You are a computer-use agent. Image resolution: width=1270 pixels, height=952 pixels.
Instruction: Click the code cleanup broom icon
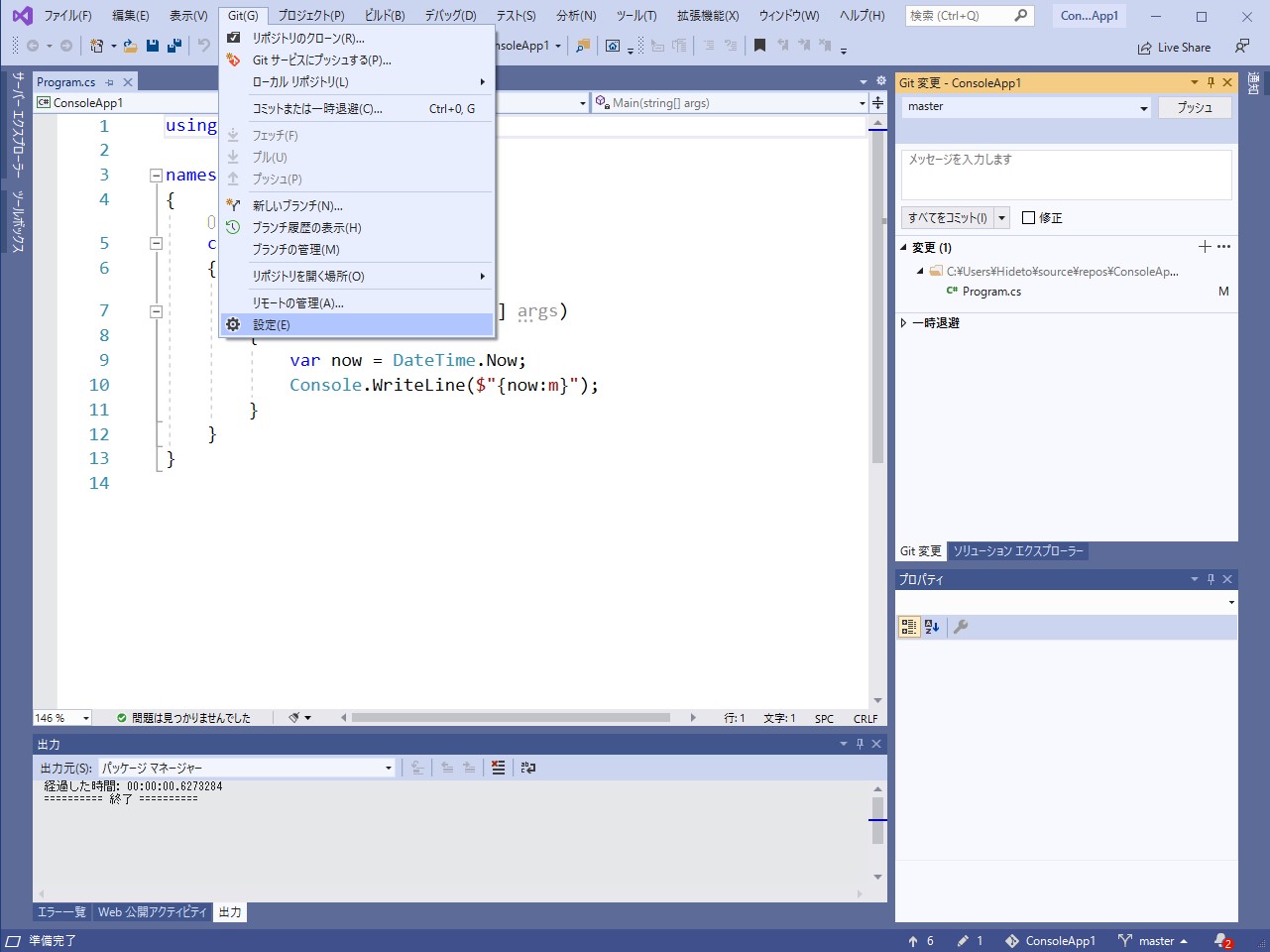pos(294,718)
